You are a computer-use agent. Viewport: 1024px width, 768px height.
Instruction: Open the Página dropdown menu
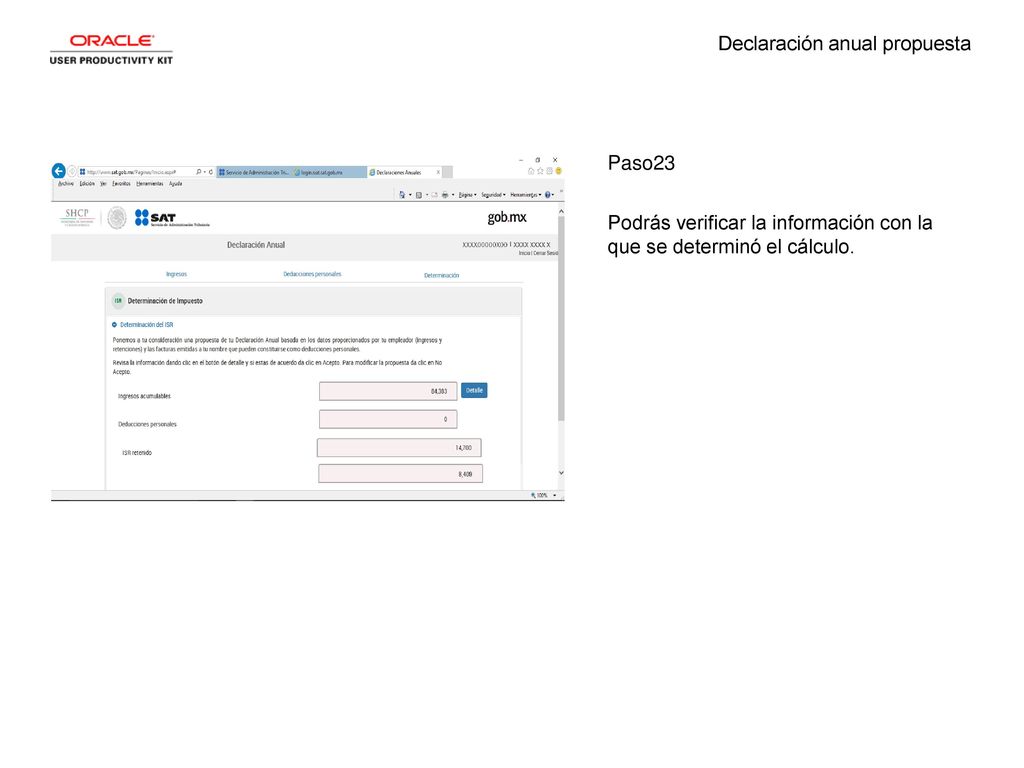pyautogui.click(x=468, y=195)
